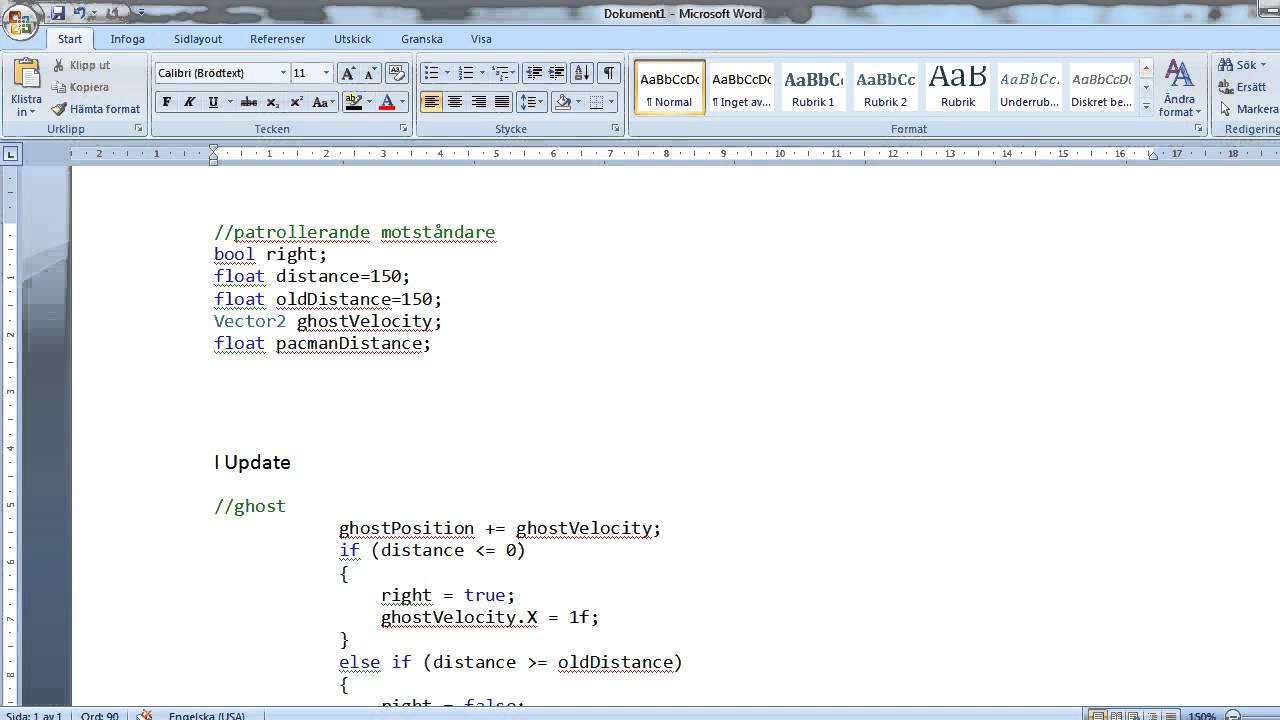Center align text
The image size is (1280, 720).
(455, 102)
